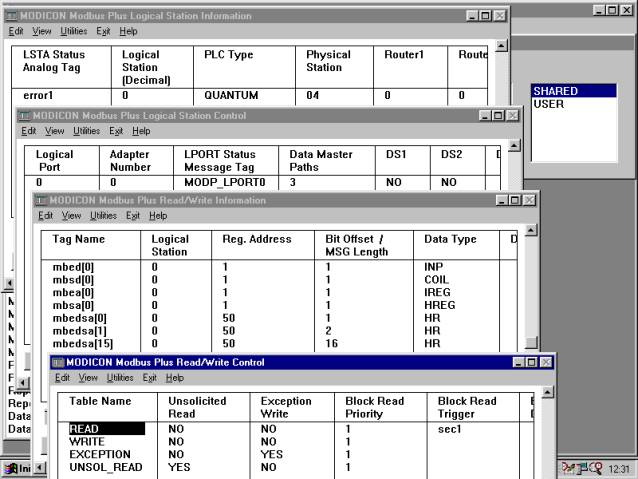Click the Logical Station Control window title icon
The height and width of the screenshot is (479, 638).
pyautogui.click(x=24, y=116)
